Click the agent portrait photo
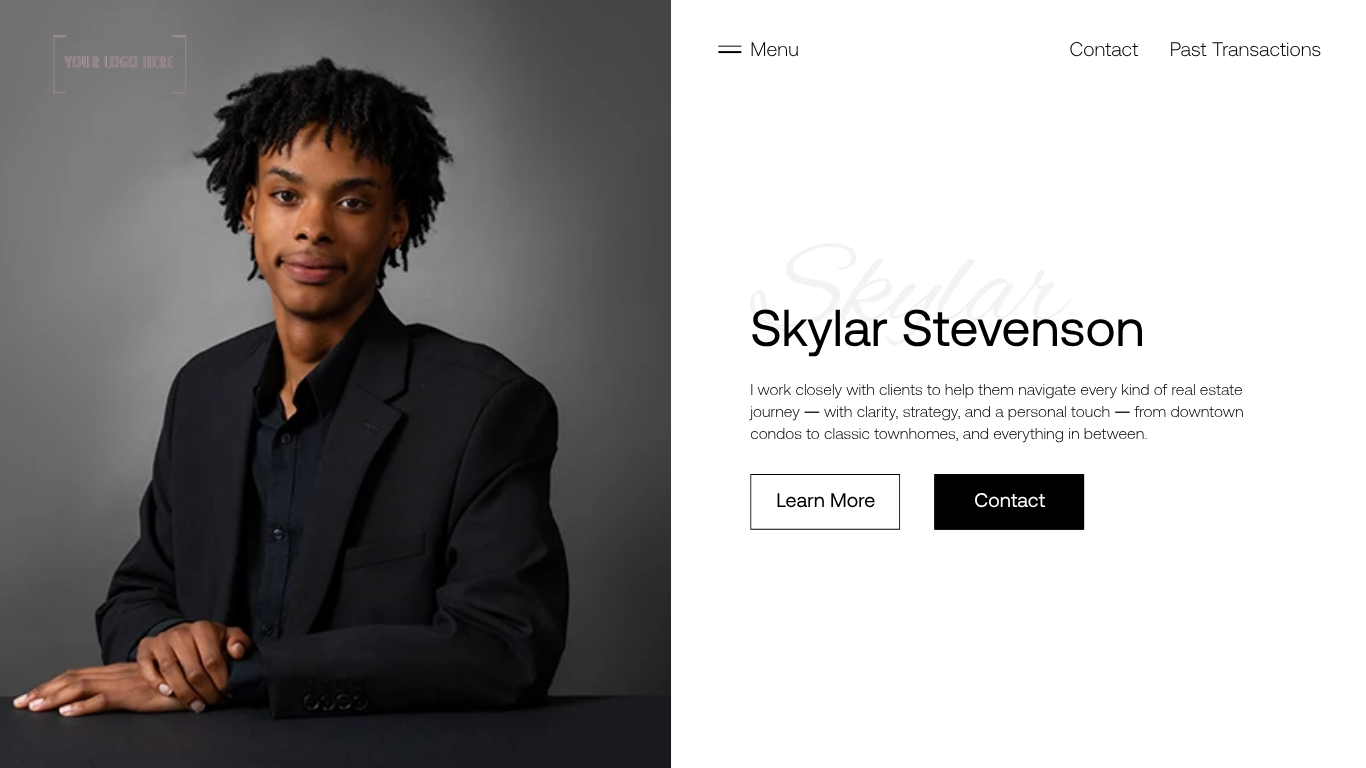The width and height of the screenshot is (1366, 768). [x=335, y=384]
